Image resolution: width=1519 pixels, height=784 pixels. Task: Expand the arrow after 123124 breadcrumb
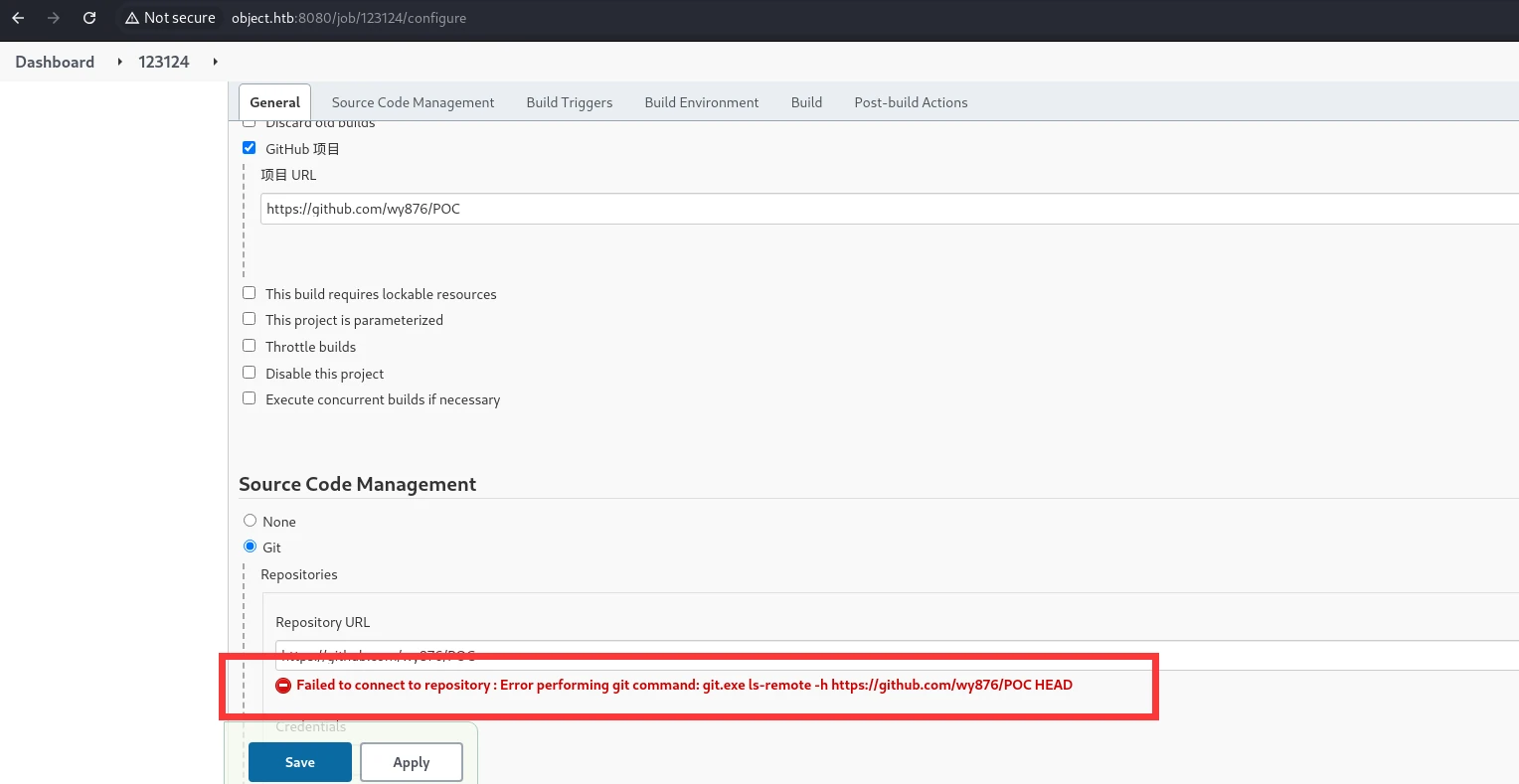coord(215,62)
